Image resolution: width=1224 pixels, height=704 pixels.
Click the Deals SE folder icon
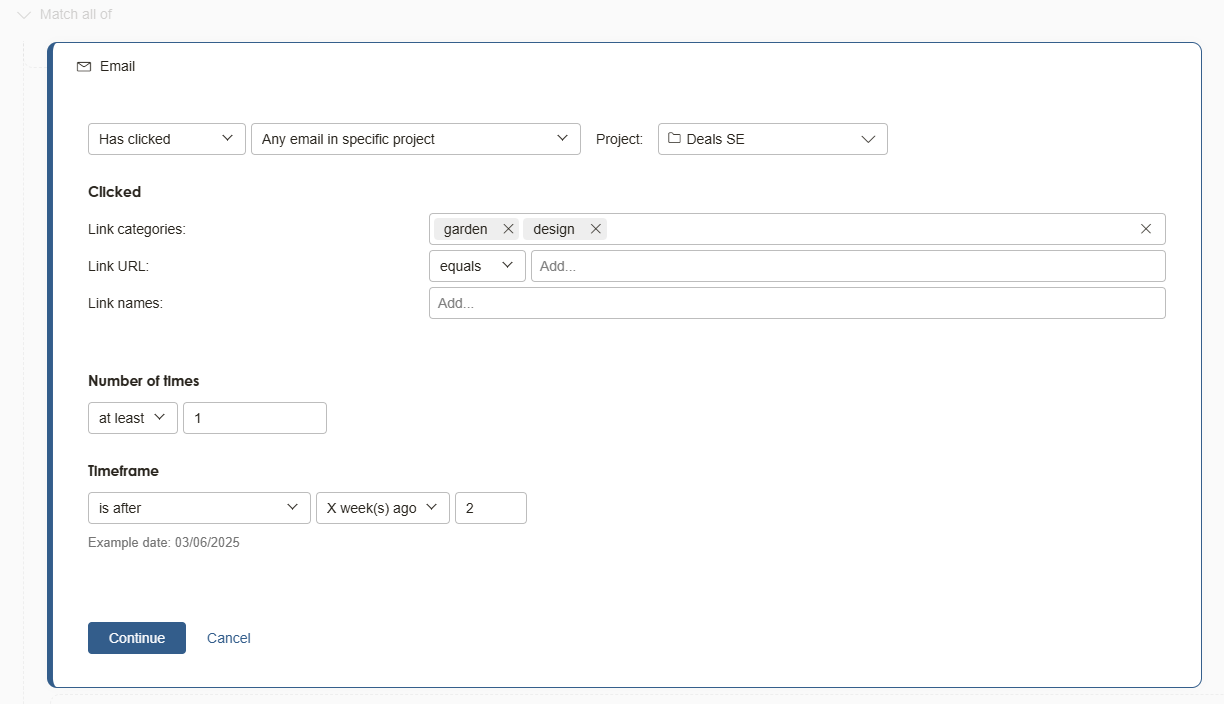click(x=674, y=139)
